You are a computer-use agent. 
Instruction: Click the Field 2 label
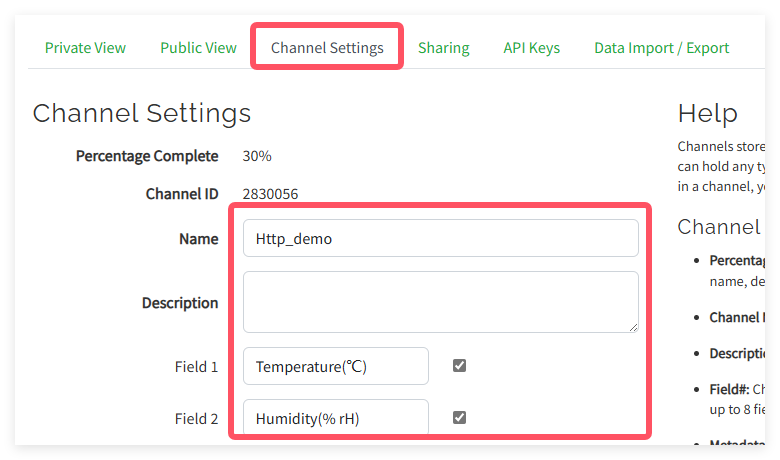196,419
